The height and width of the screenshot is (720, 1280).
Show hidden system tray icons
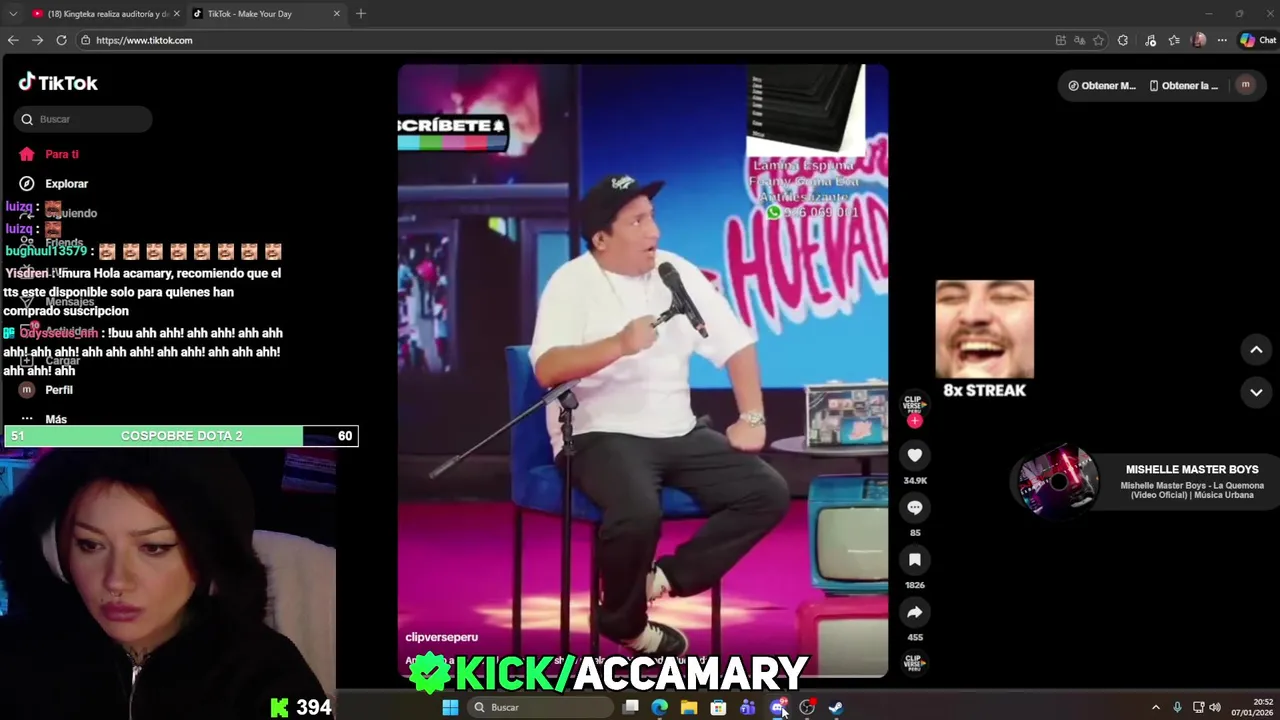[1156, 708]
